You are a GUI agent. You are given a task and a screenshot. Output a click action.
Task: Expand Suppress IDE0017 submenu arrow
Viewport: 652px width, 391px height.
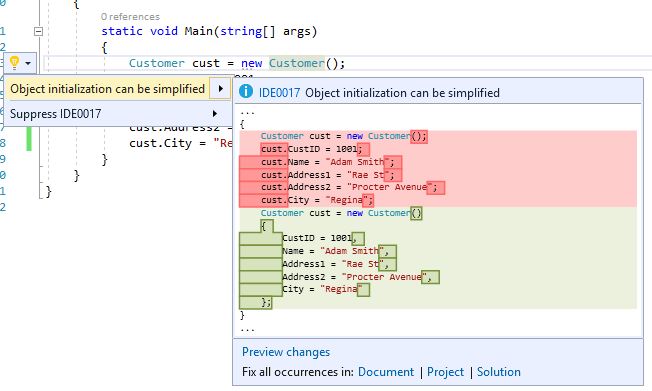pos(215,114)
